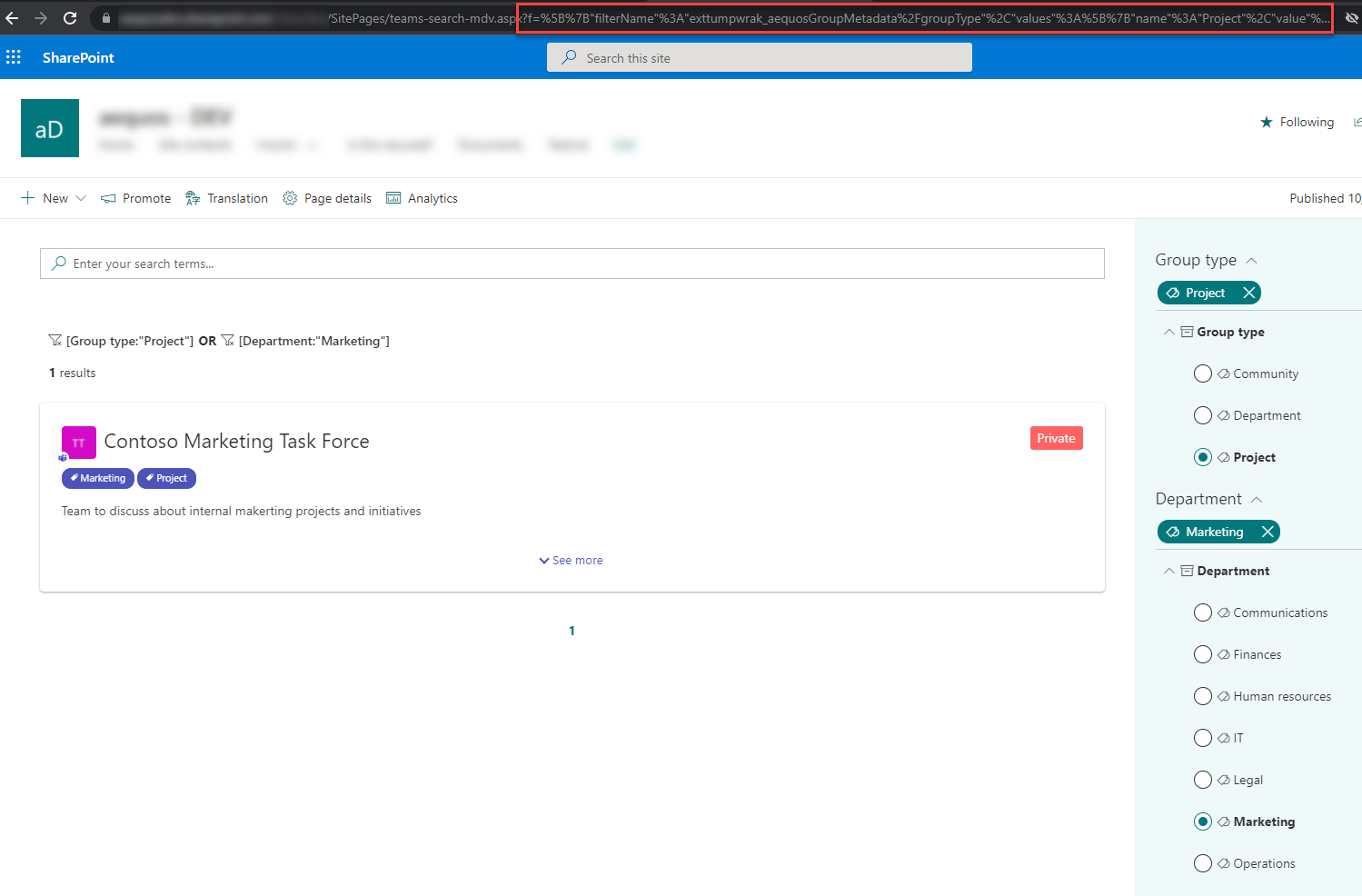Collapse the Department tree node

[x=1169, y=571]
